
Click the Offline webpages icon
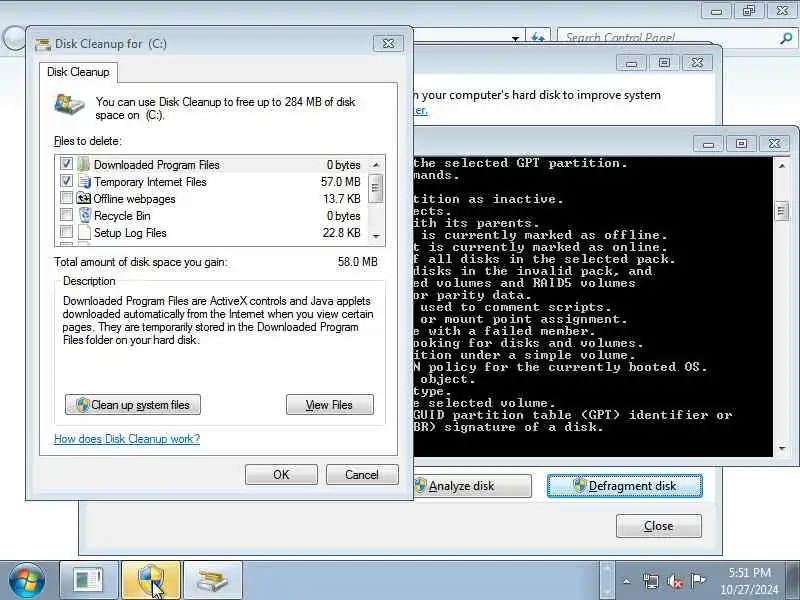tap(83, 198)
